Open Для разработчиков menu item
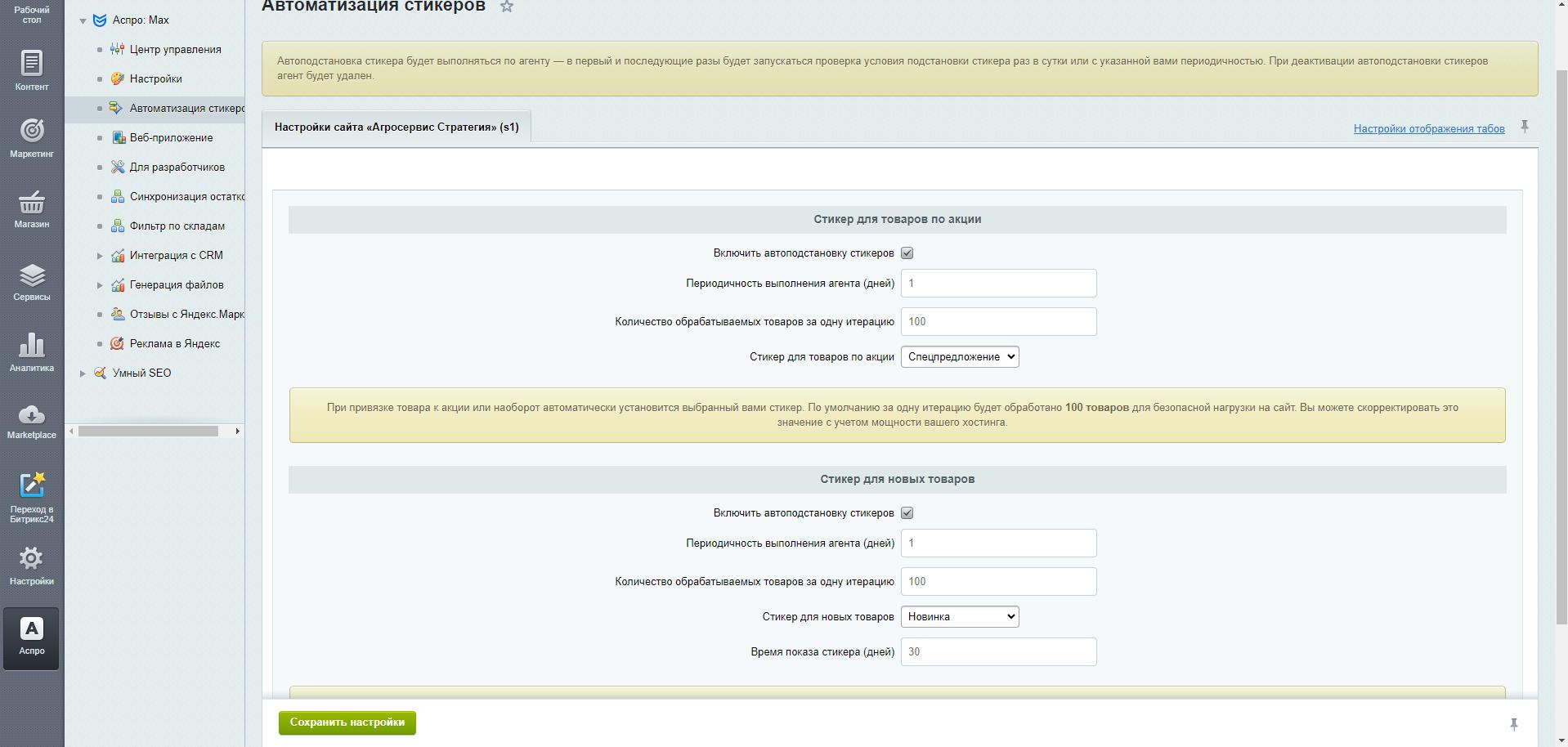The width and height of the screenshot is (1568, 747). pos(177,167)
